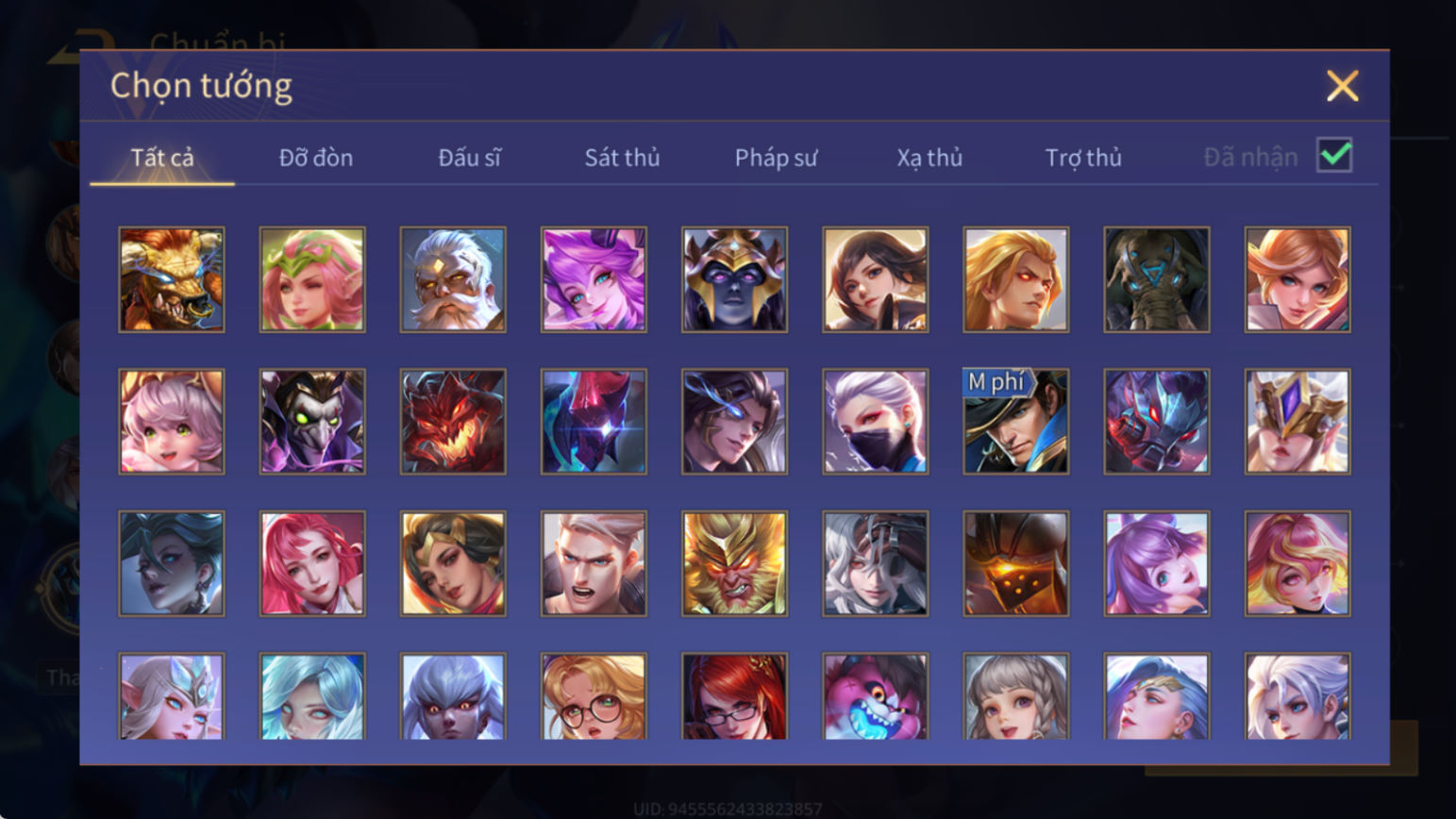View the 'Đấu sĩ' tab

coord(469,158)
